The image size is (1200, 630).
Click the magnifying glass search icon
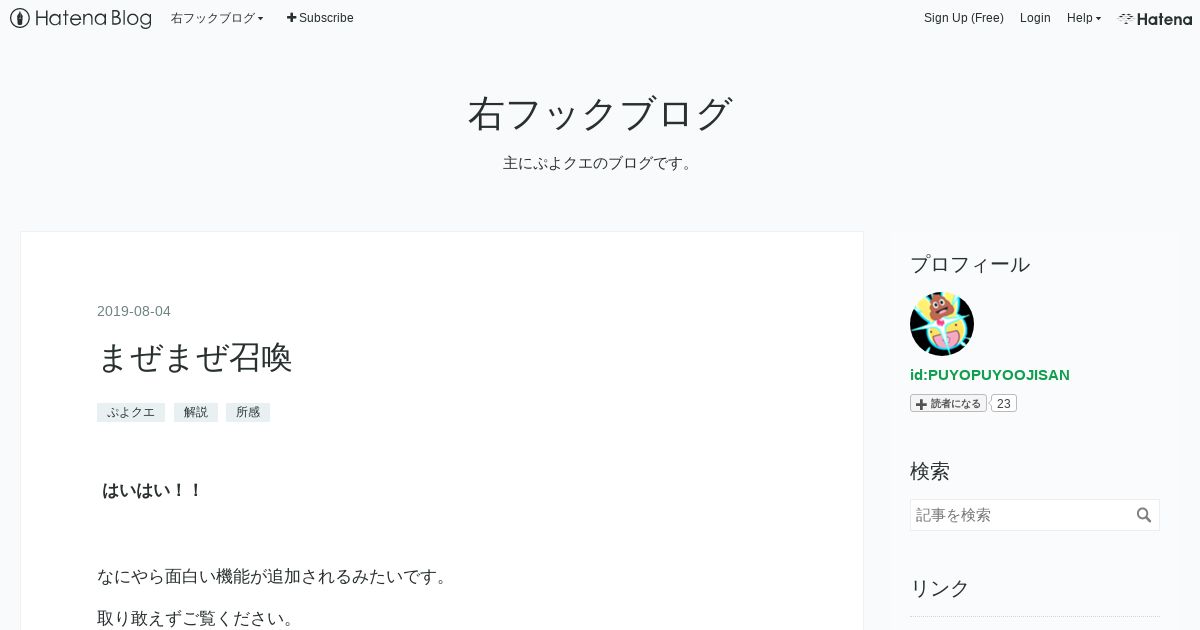tap(1145, 515)
